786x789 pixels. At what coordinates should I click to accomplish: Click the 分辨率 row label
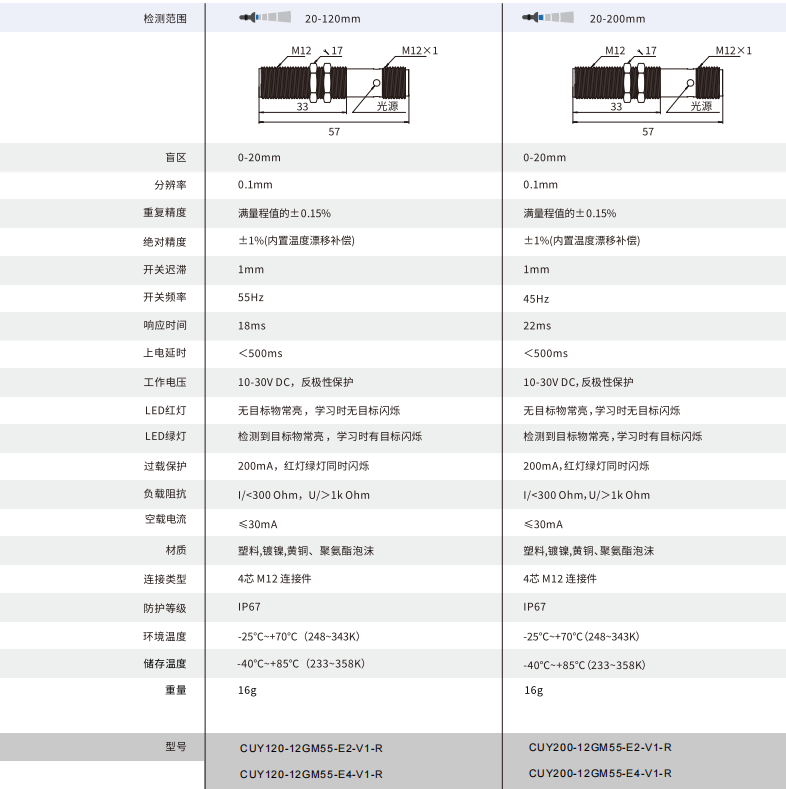point(171,185)
